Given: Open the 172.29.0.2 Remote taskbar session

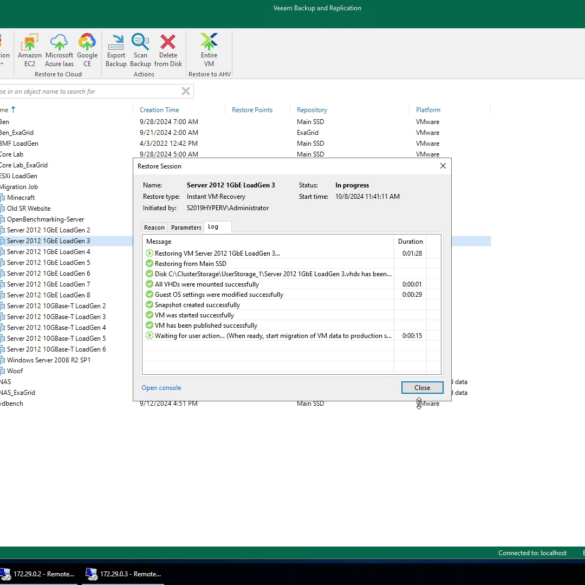Looking at the screenshot, I should [x=38, y=574].
